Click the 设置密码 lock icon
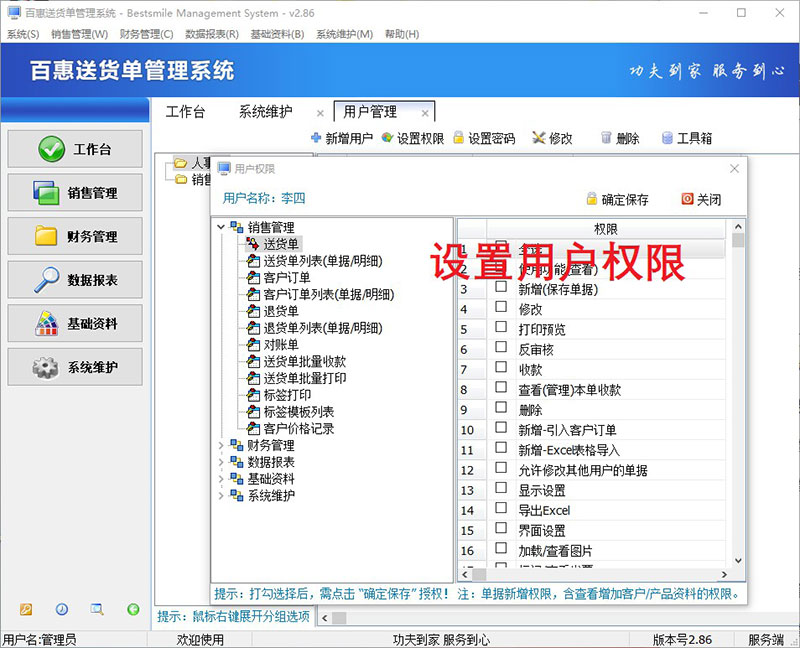This screenshot has height=648, width=800. coord(459,139)
